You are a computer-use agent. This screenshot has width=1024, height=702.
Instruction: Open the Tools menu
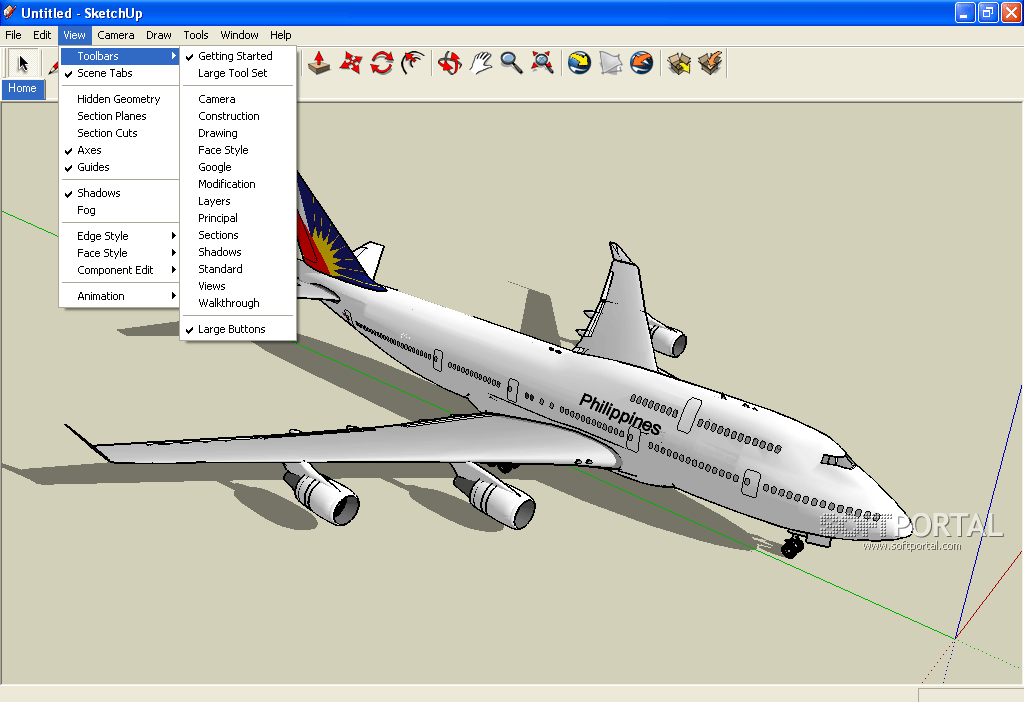pos(196,35)
